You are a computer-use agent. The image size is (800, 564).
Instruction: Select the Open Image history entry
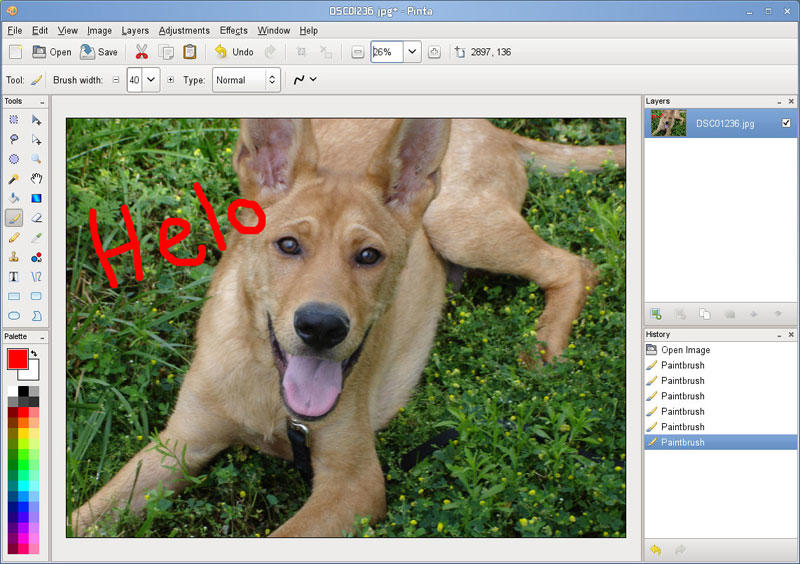[x=685, y=350]
